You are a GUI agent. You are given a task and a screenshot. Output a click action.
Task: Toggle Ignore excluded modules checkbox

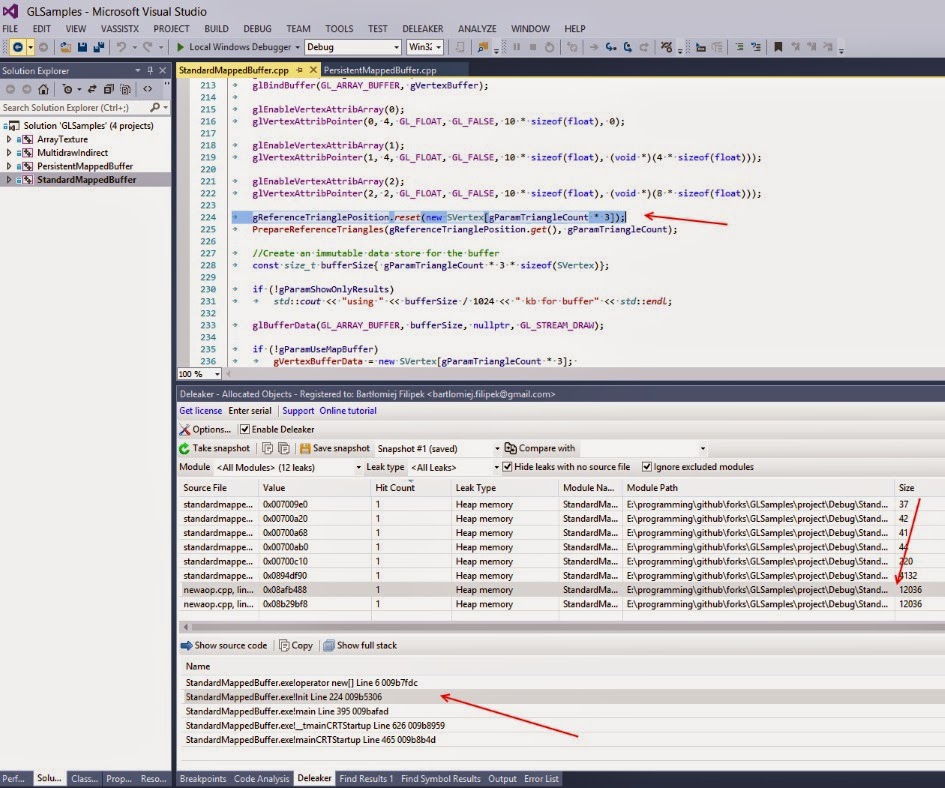[x=647, y=467]
